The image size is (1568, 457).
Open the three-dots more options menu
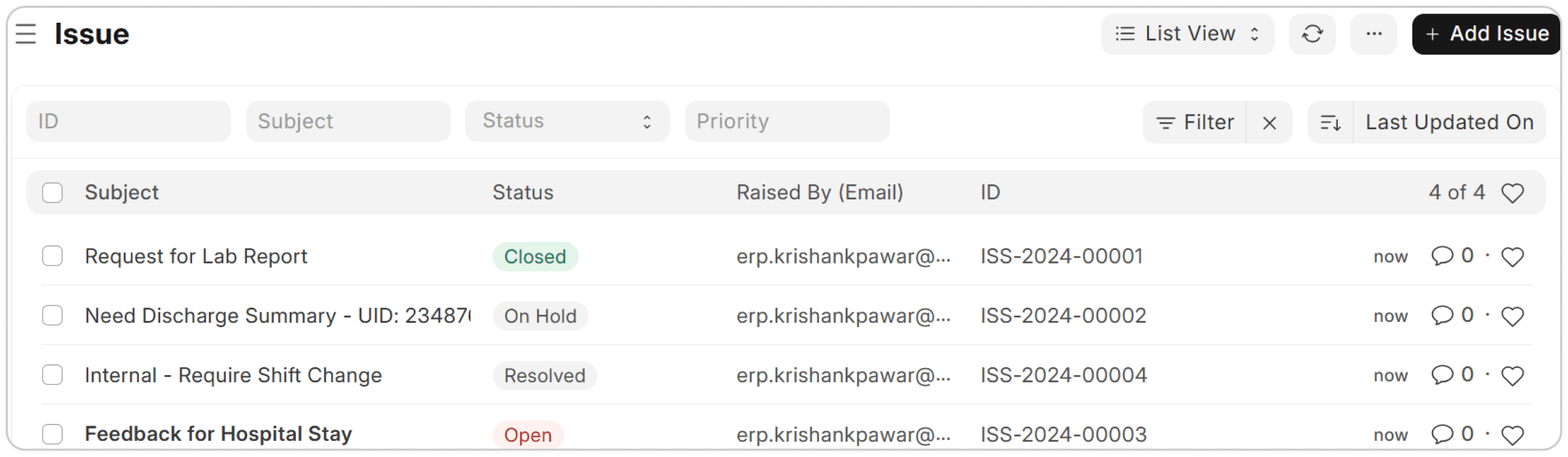pyautogui.click(x=1373, y=34)
